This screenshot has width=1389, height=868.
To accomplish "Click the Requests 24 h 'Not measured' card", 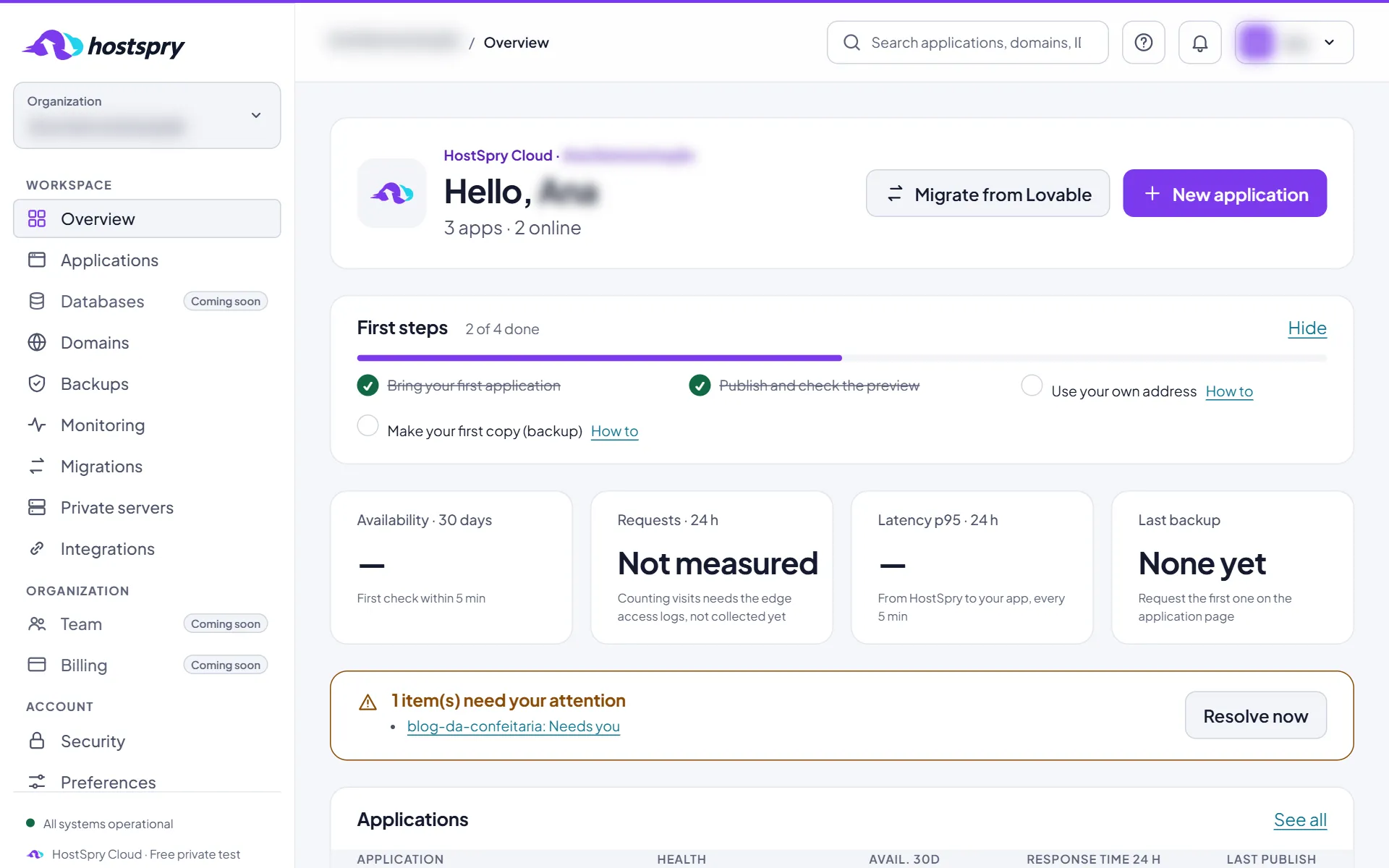I will pyautogui.click(x=712, y=568).
